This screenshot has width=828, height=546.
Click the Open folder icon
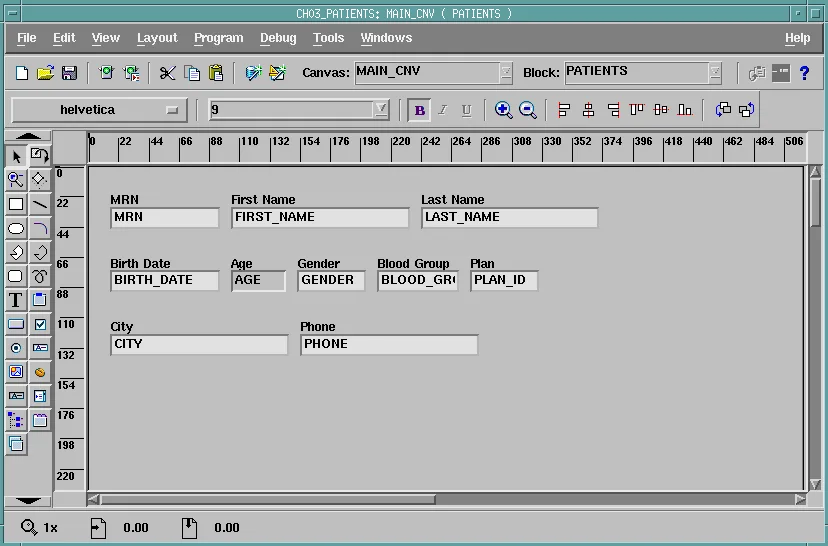click(45, 73)
